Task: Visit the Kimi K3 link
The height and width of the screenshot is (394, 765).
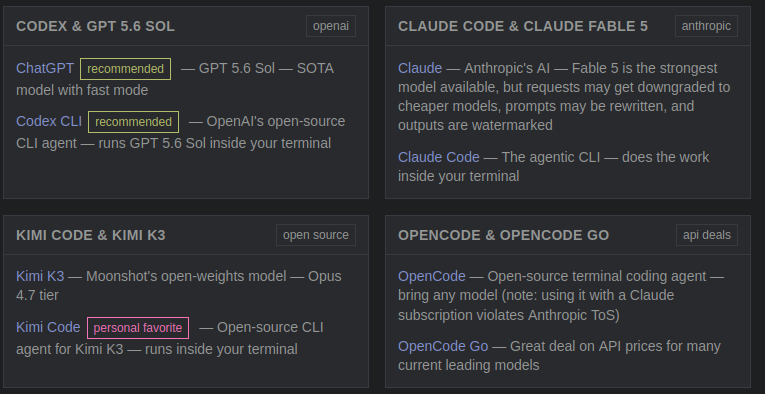Action: pos(40,276)
